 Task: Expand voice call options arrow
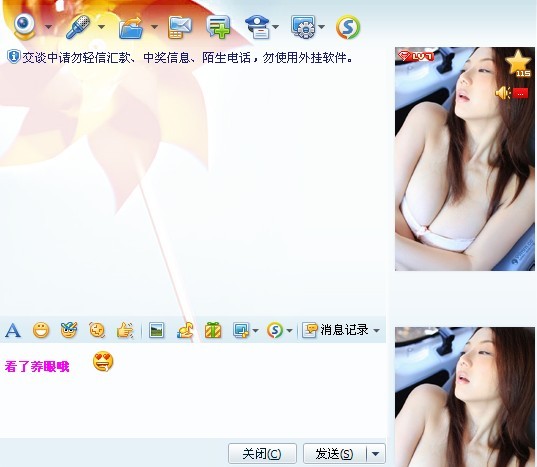101,26
